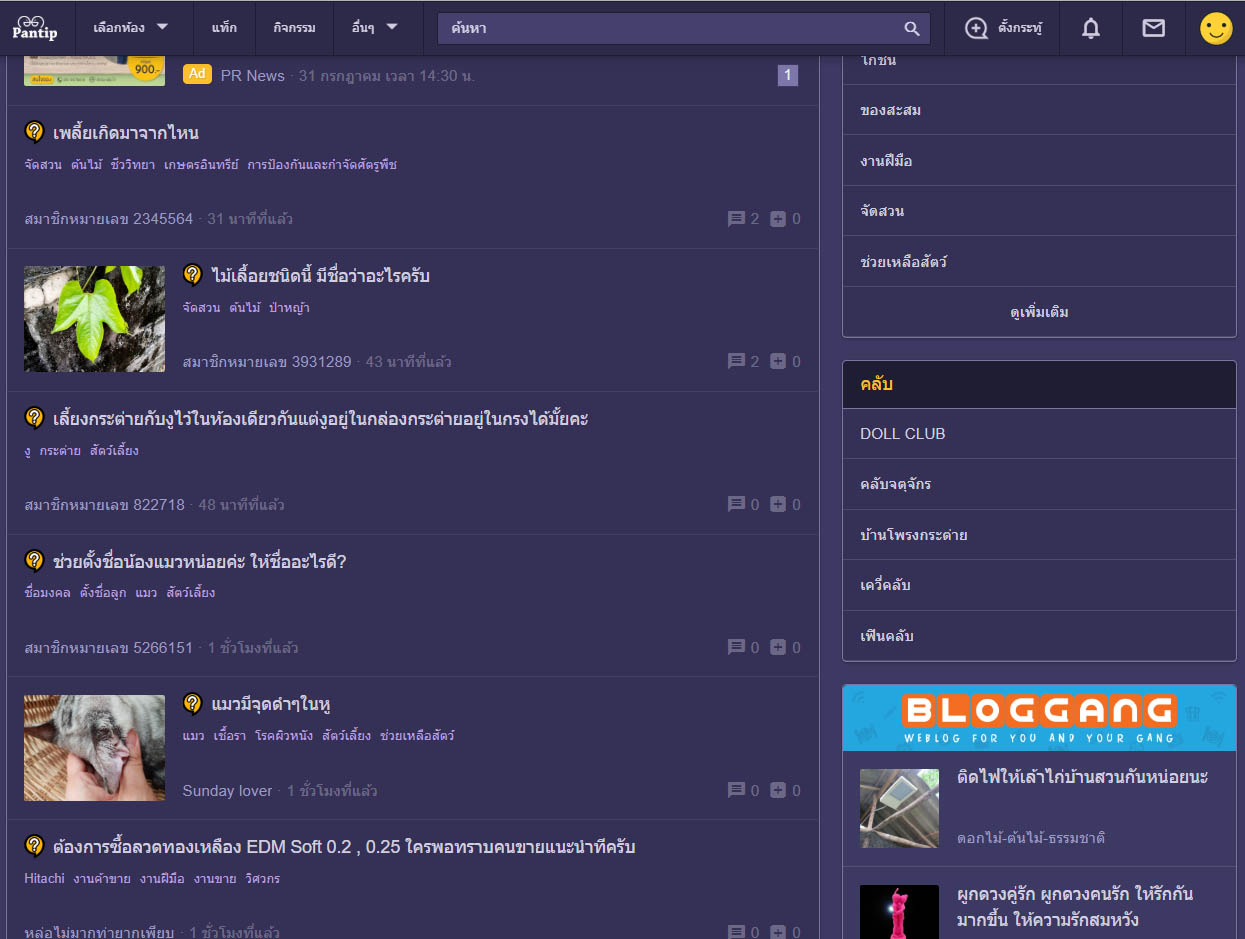This screenshot has height=939, width=1245.
Task: Open member สมาชิกหมายเลข 3931289 profile
Action: 267,362
